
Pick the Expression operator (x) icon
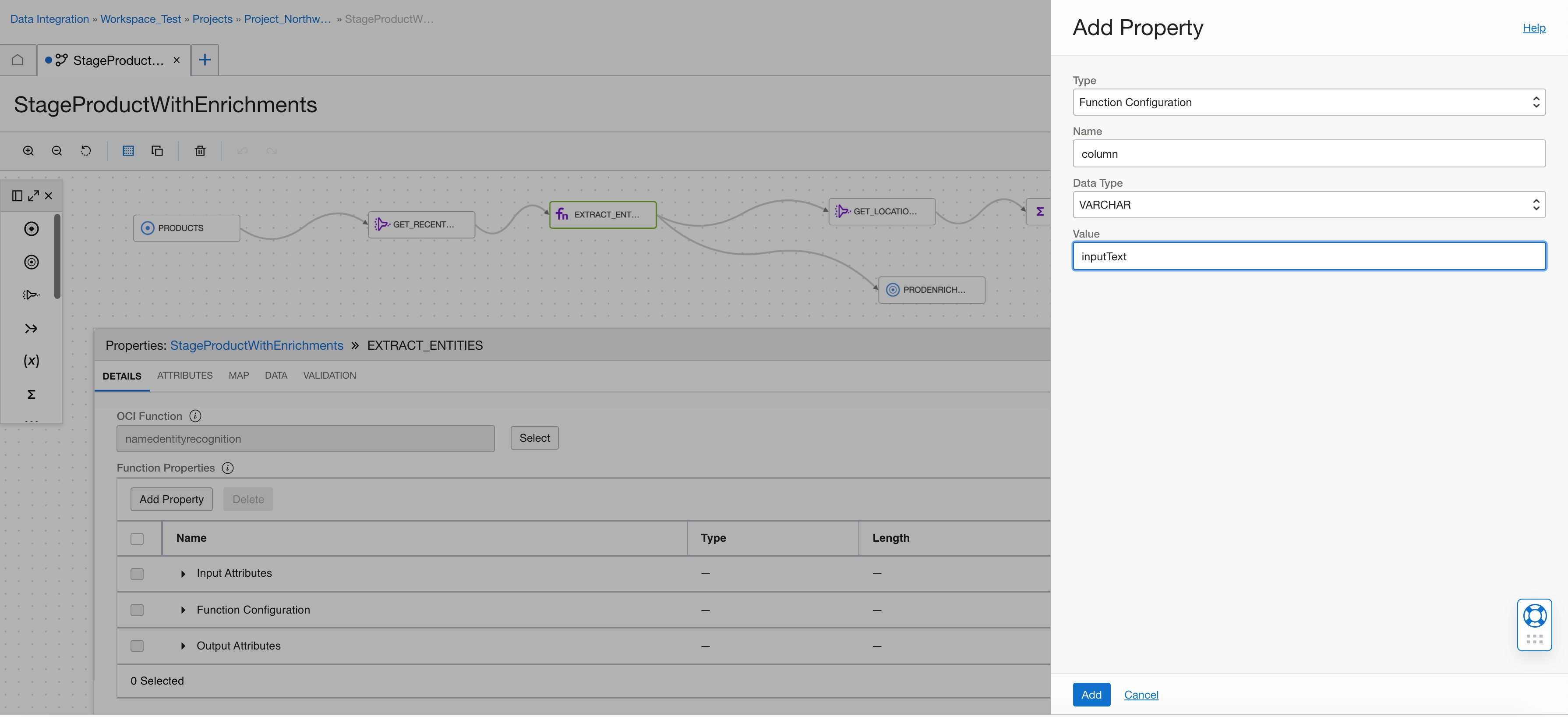click(30, 360)
